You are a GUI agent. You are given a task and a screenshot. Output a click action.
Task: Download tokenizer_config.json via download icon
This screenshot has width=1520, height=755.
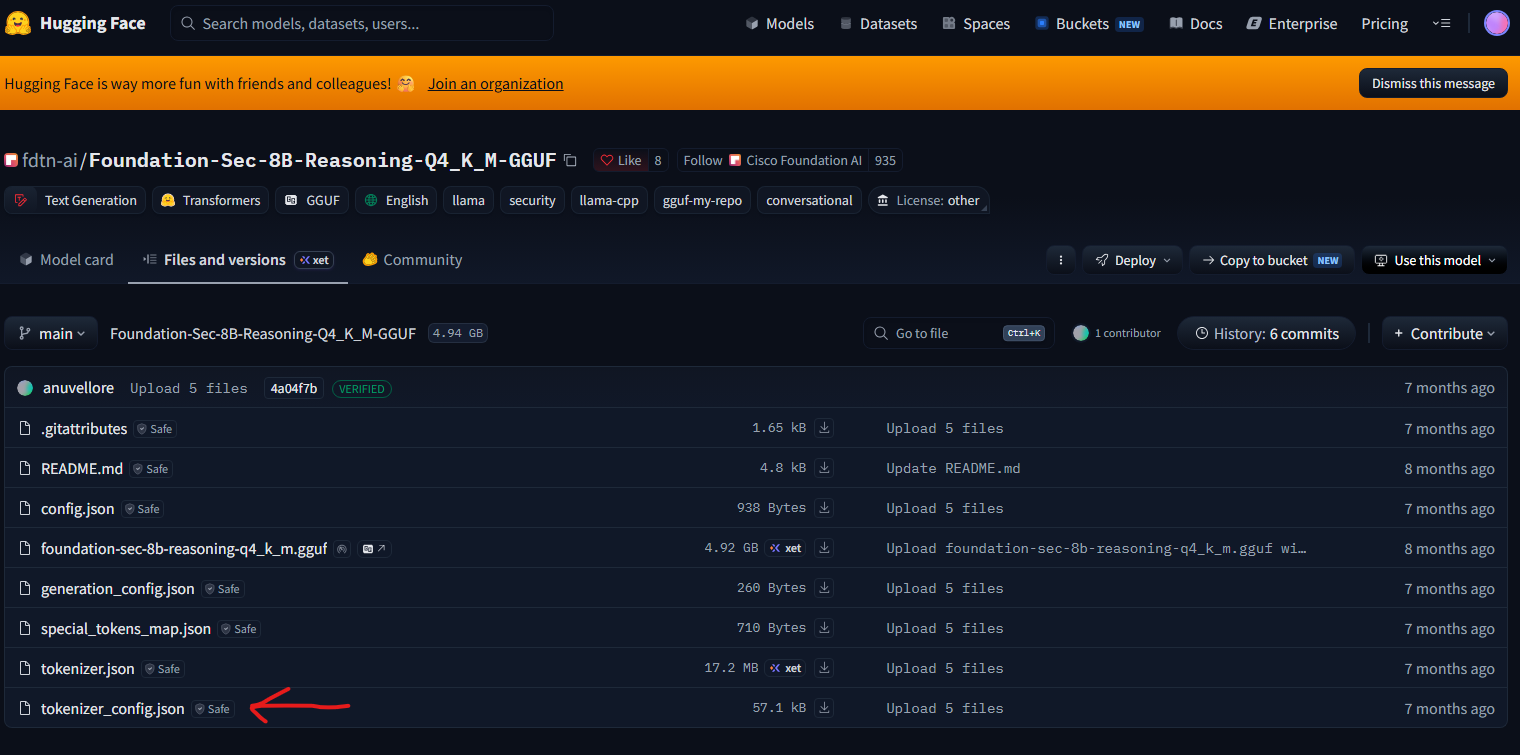pos(824,708)
